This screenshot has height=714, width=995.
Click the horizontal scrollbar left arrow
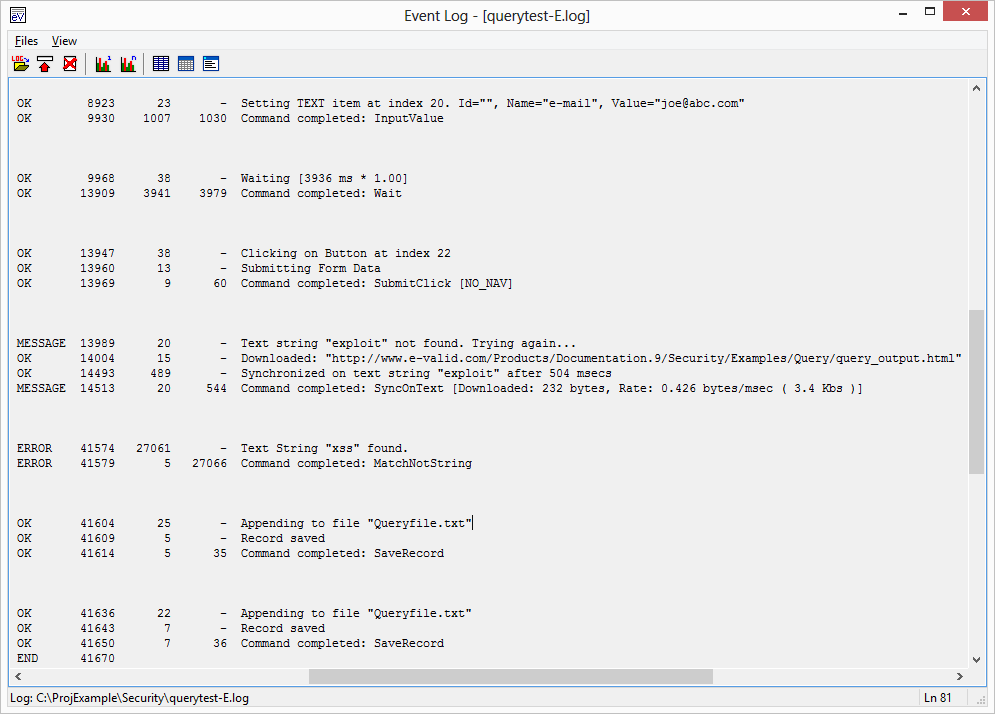tap(18, 677)
